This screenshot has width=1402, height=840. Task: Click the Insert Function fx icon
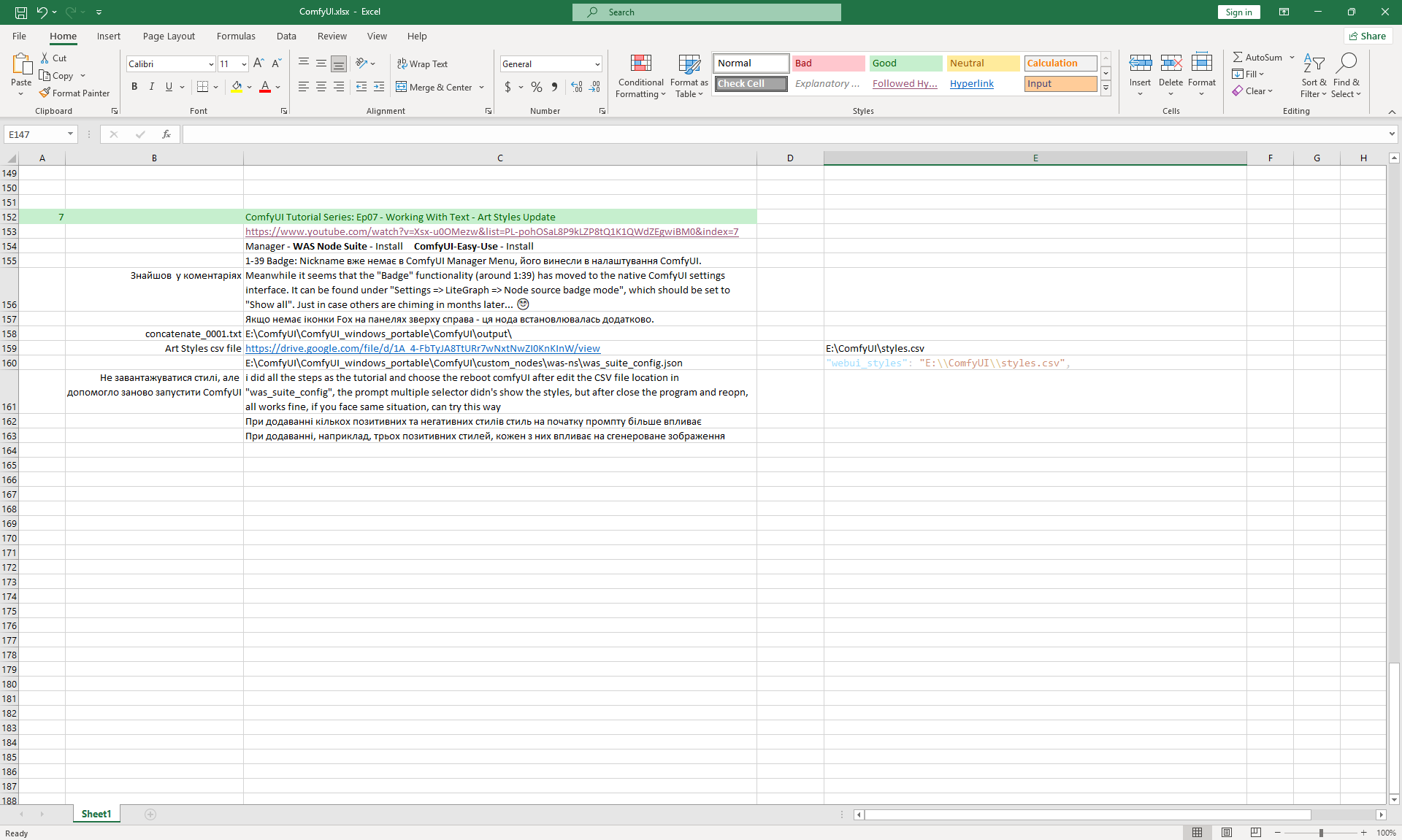[166, 134]
